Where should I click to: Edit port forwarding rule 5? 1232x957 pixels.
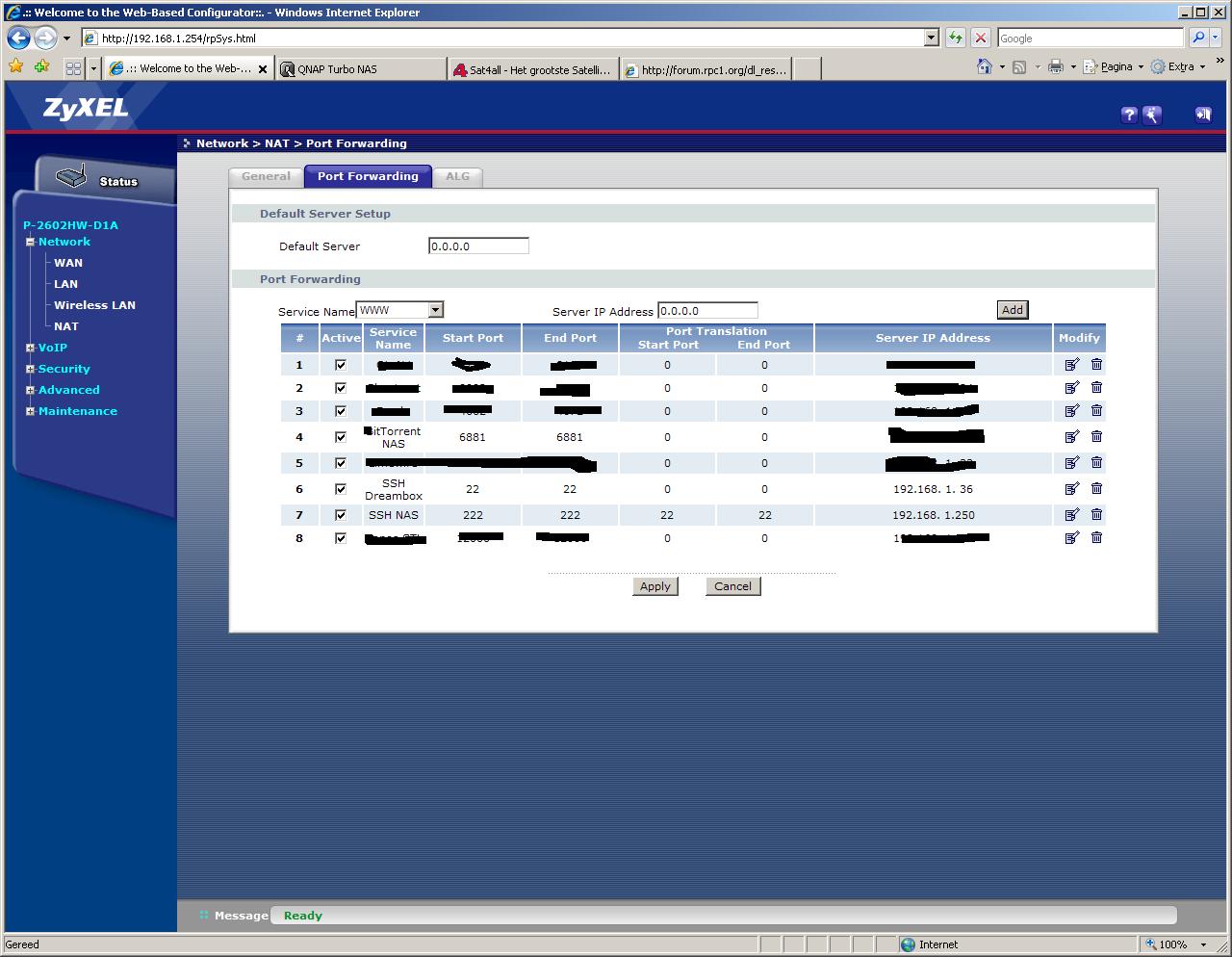point(1072,462)
